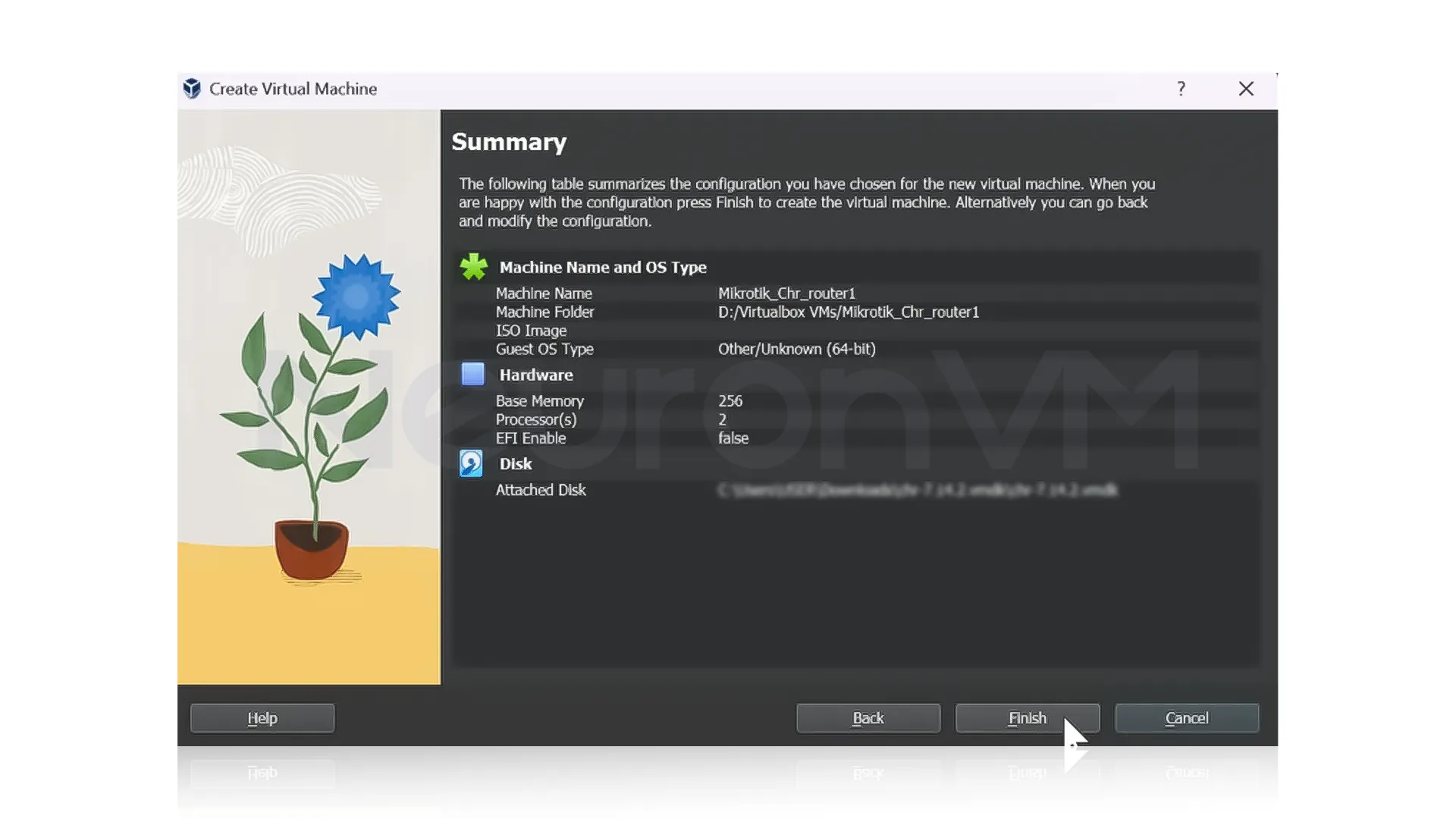Viewport: 1456px width, 819px height.
Task: Select the green Machine Name section icon
Action: click(473, 267)
